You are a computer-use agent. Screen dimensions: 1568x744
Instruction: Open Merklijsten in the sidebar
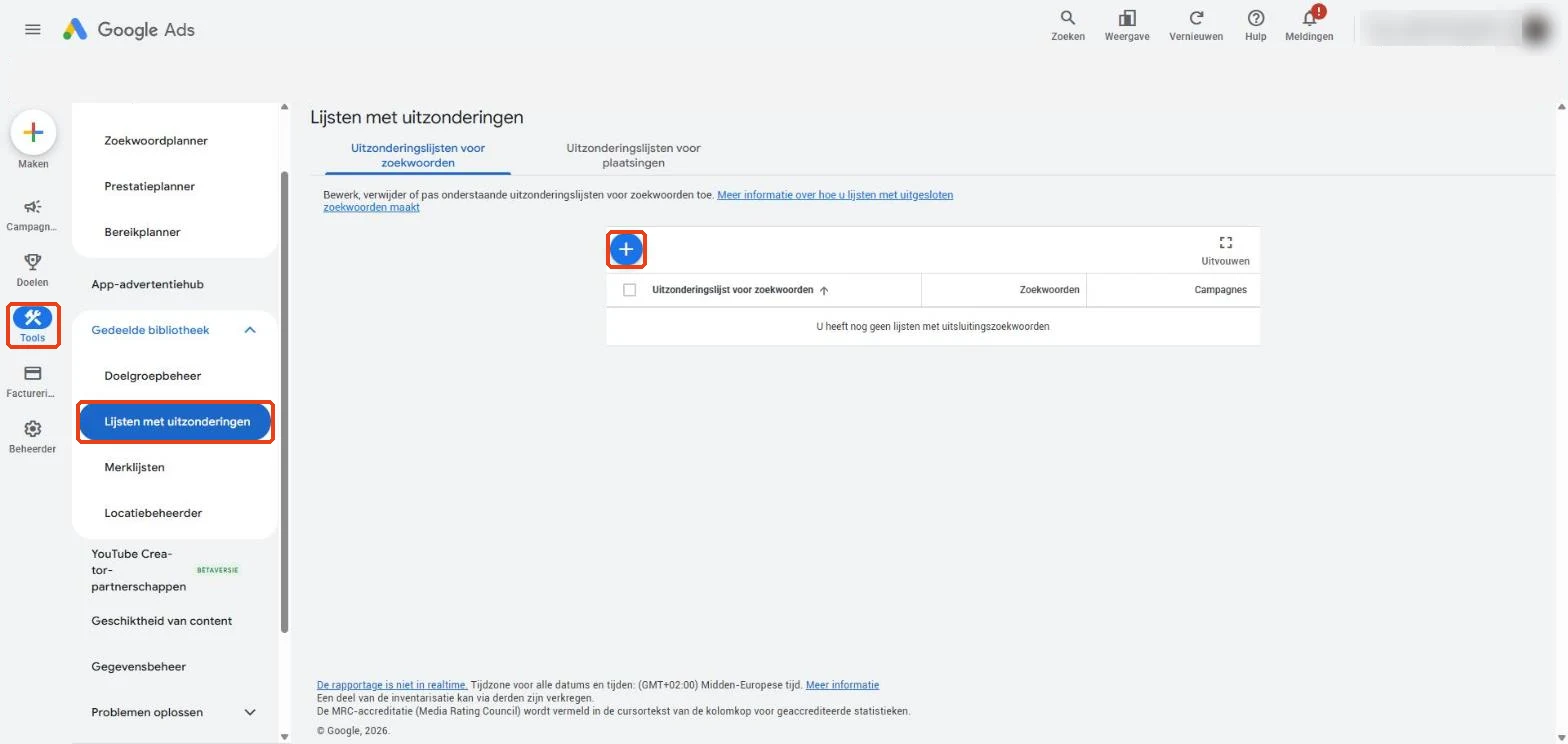click(x=135, y=467)
